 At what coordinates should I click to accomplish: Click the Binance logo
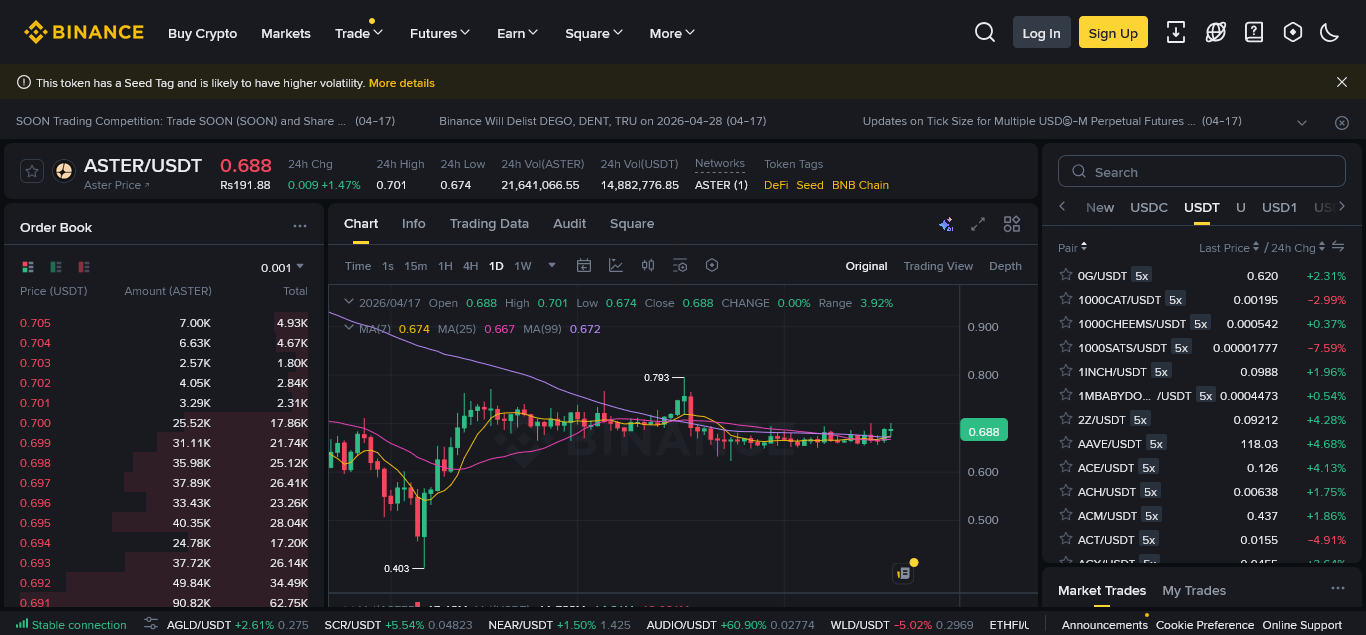click(84, 32)
